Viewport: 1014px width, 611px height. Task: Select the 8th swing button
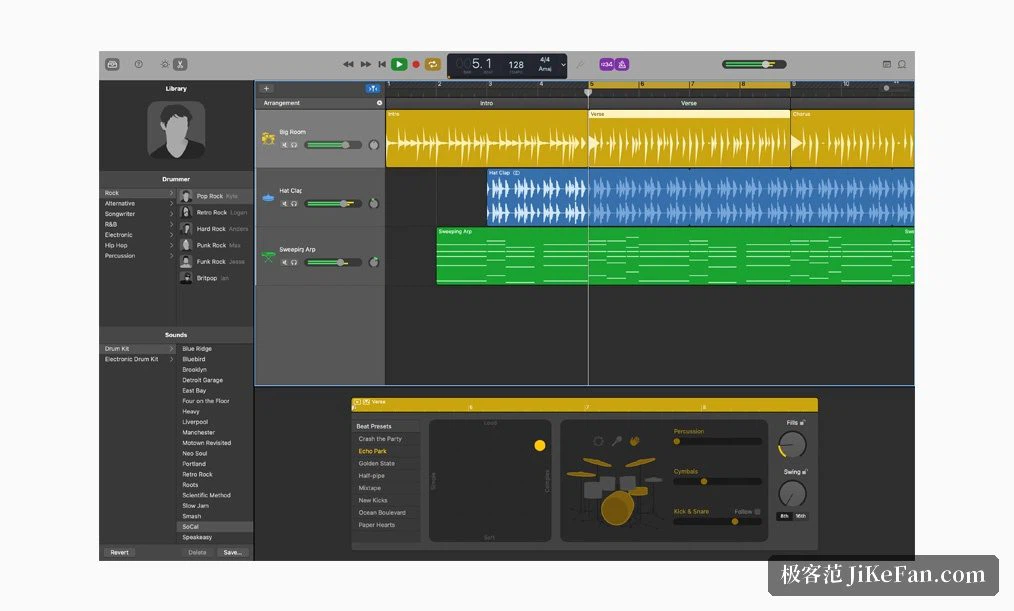point(784,516)
